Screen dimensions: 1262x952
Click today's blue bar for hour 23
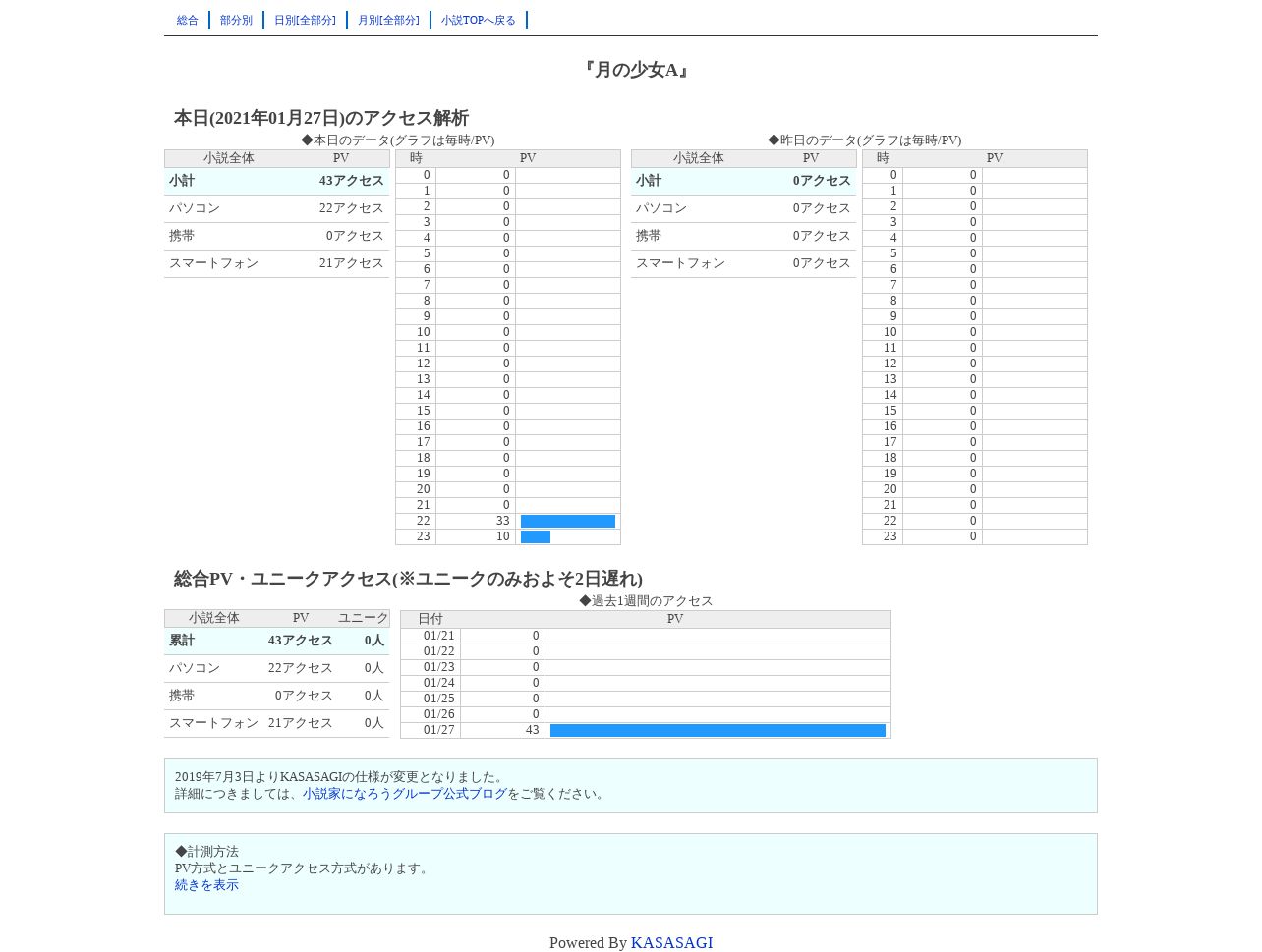536,537
